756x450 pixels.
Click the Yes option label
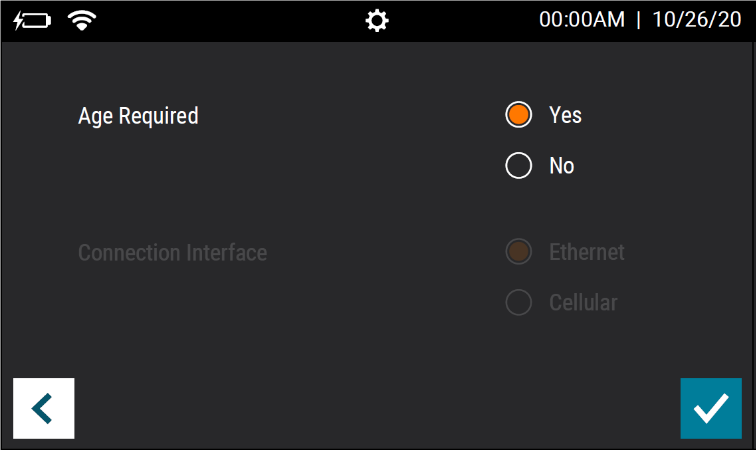(566, 115)
